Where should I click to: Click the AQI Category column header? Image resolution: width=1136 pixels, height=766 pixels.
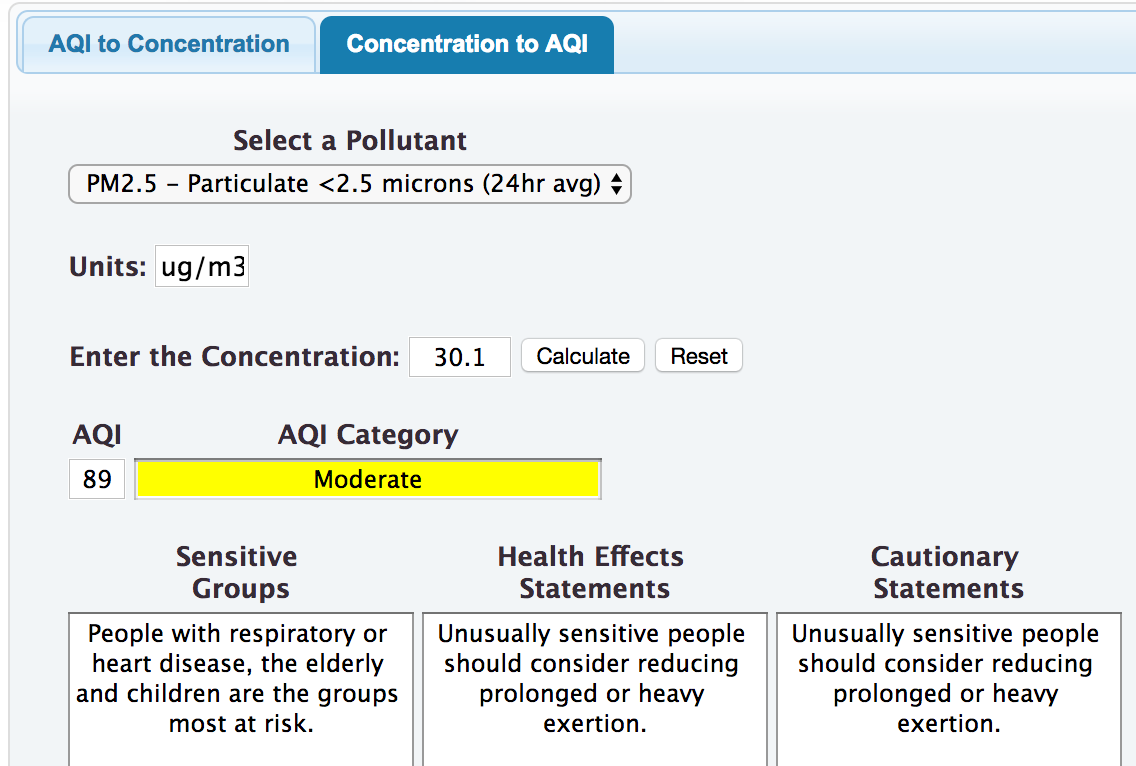(367, 435)
